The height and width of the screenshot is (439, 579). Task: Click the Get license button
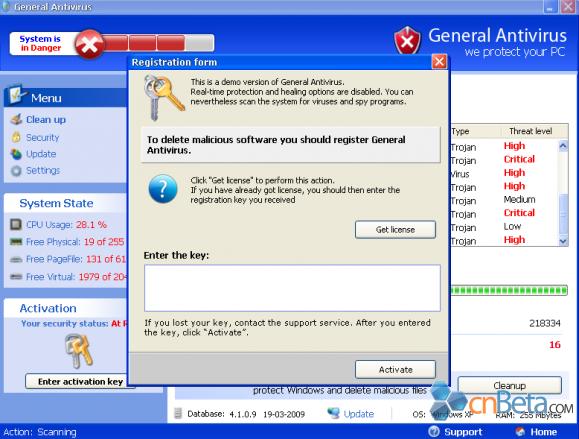(x=395, y=230)
